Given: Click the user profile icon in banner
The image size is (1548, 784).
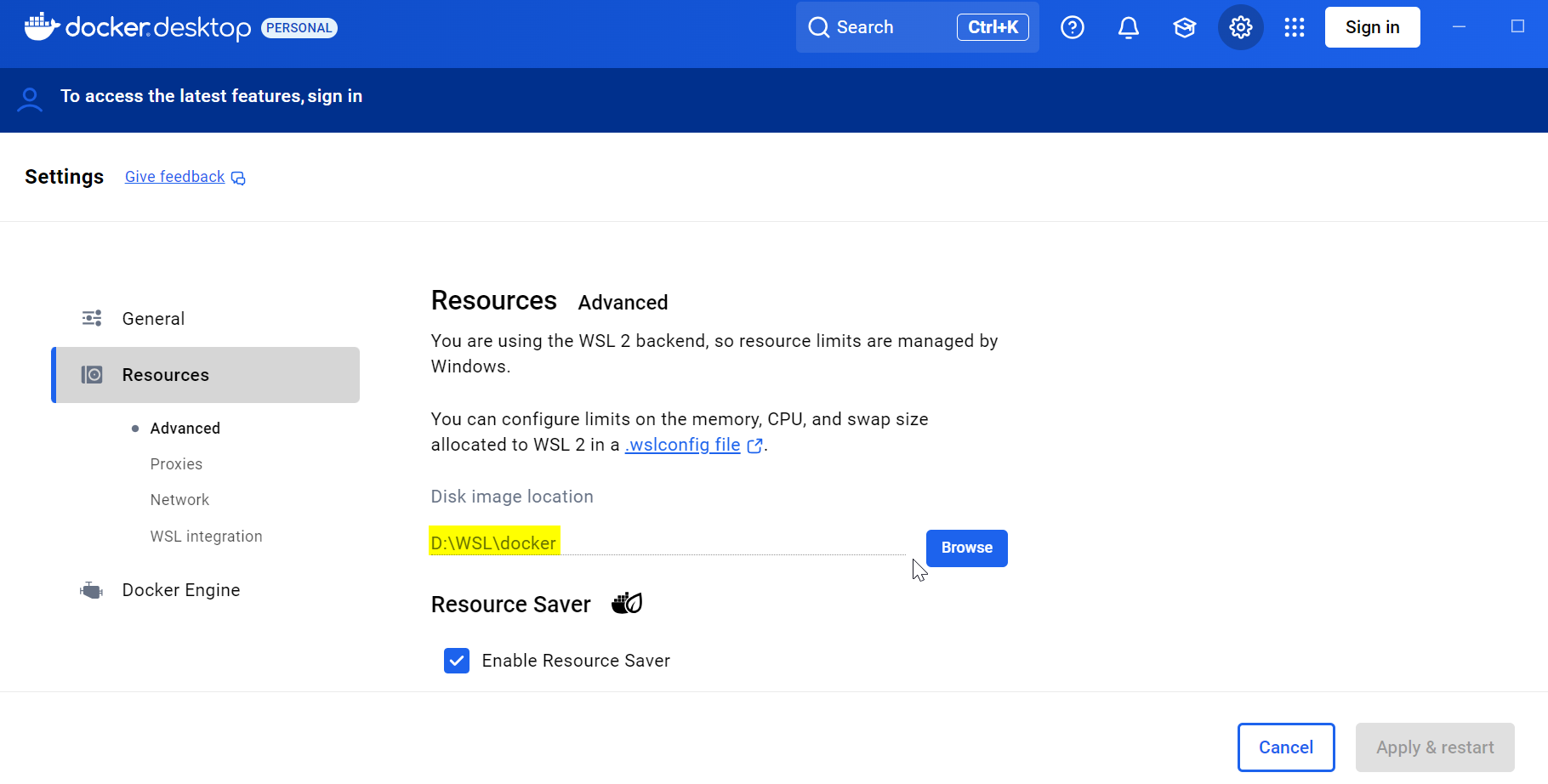Looking at the screenshot, I should coord(30,99).
